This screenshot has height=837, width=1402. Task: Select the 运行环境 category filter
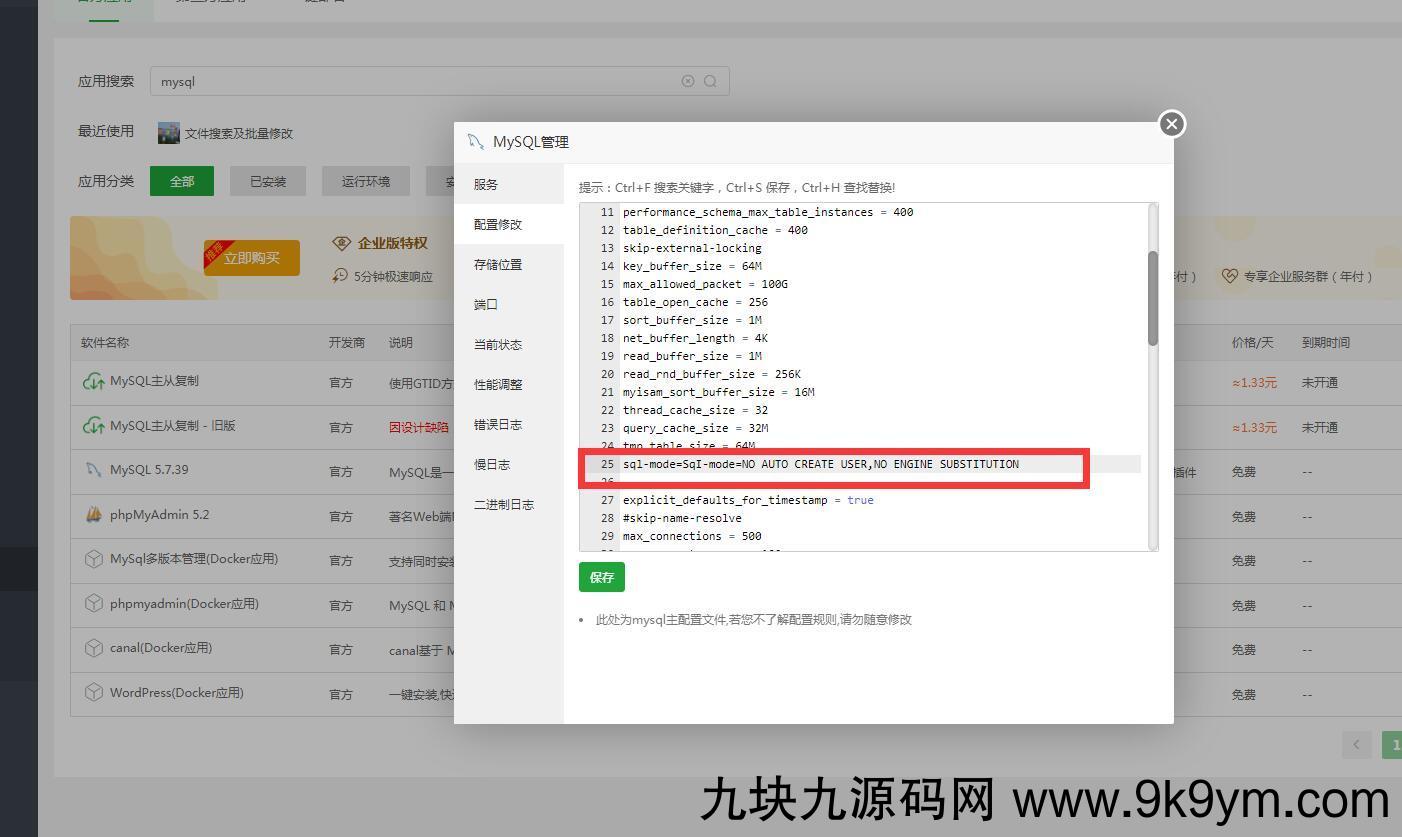366,181
